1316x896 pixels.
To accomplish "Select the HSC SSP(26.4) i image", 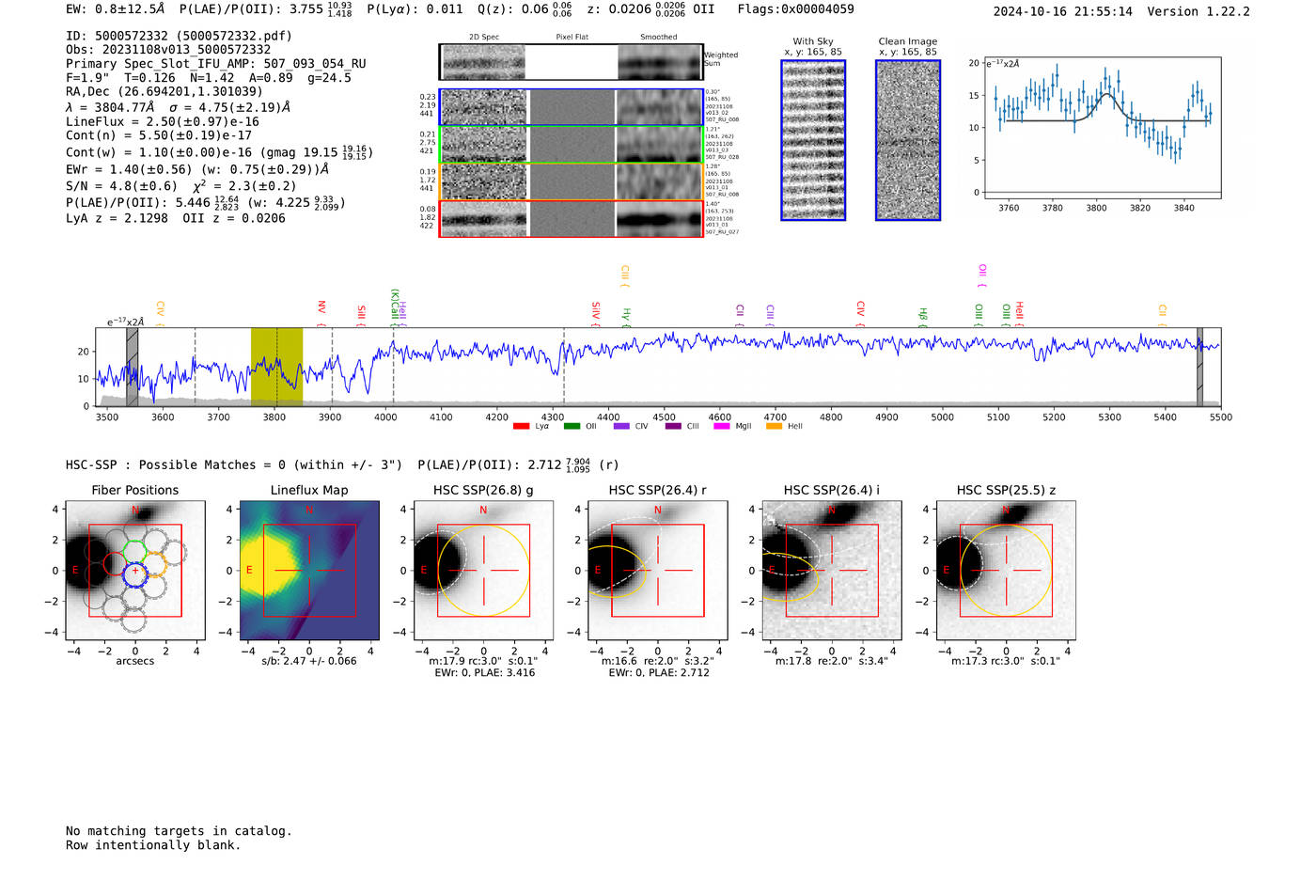I will click(832, 571).
